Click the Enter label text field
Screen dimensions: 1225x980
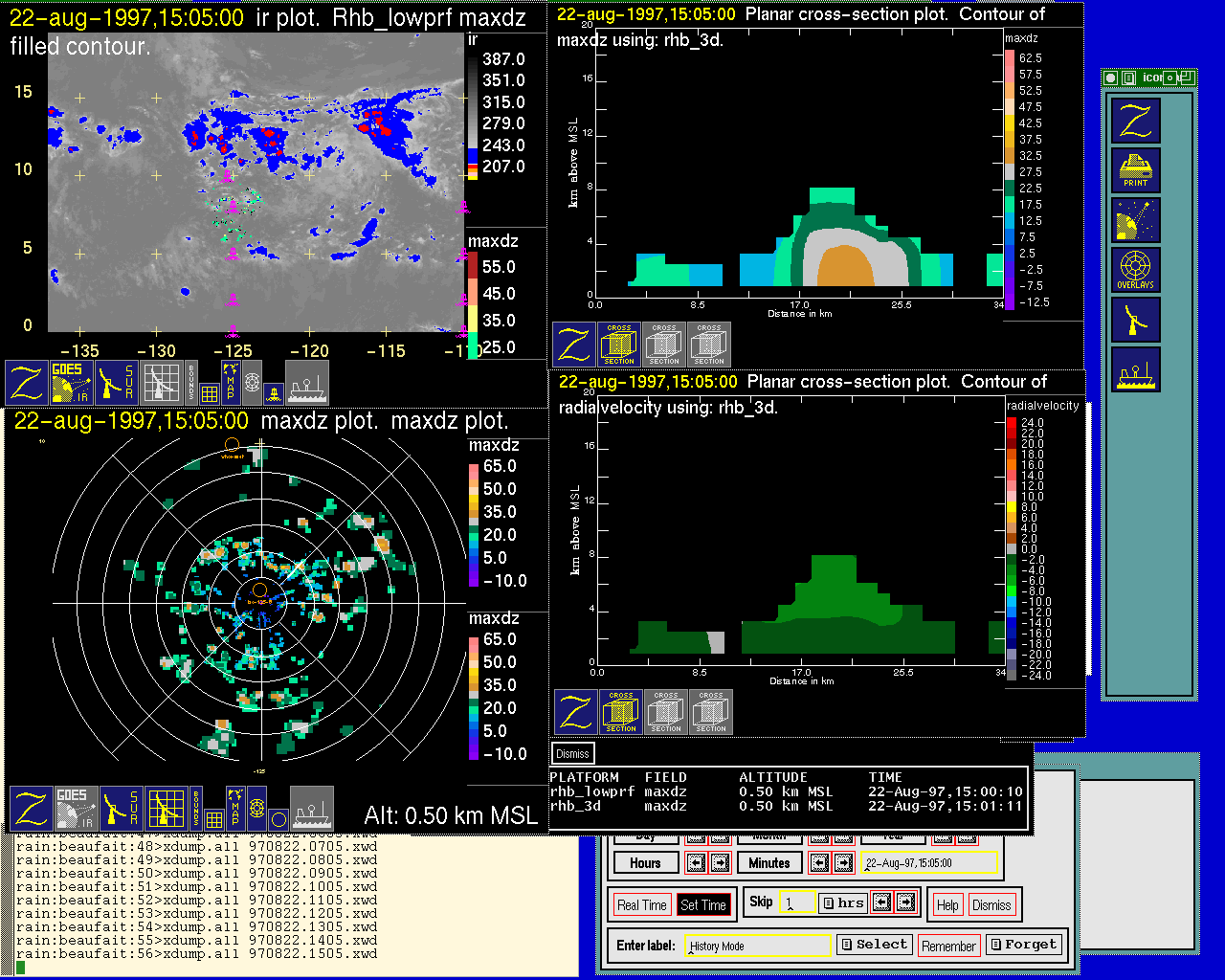click(758, 946)
